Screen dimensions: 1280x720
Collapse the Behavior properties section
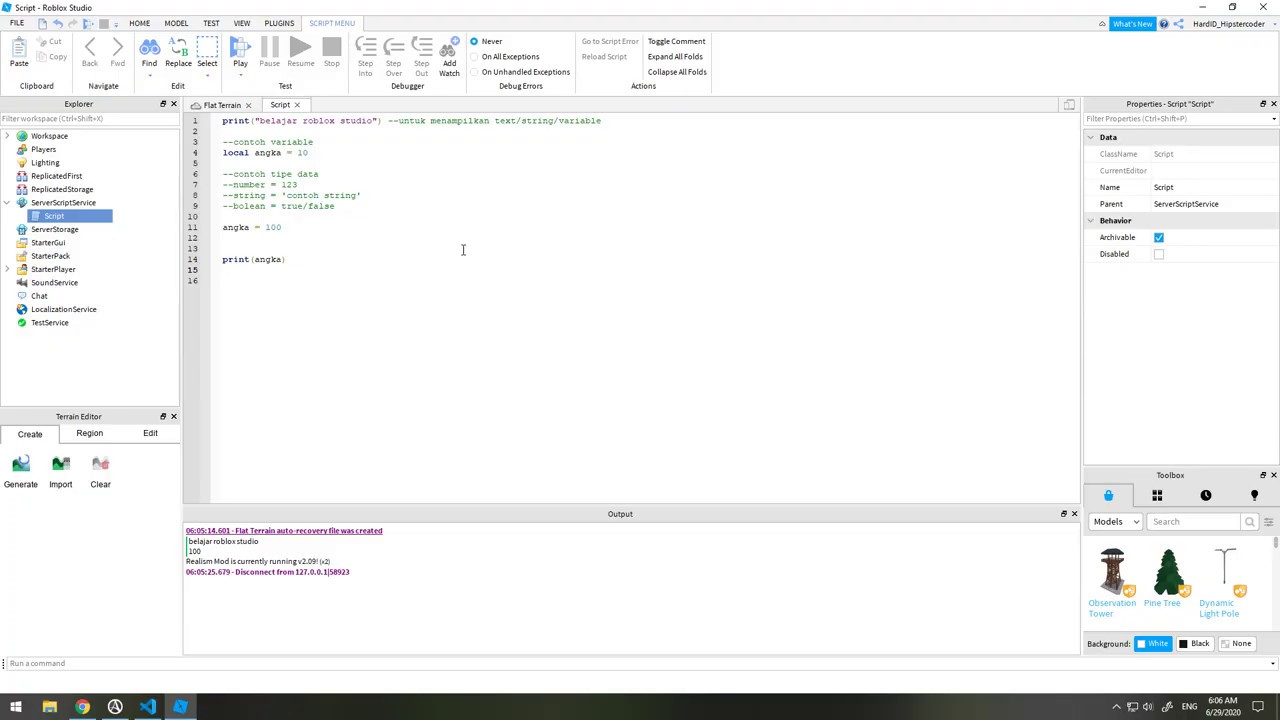[x=1091, y=221]
